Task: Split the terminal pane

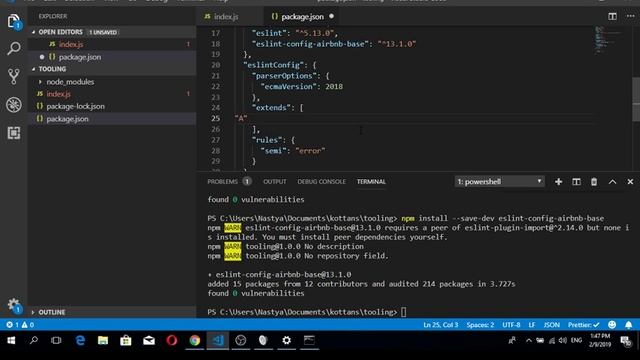Action: 576,182
